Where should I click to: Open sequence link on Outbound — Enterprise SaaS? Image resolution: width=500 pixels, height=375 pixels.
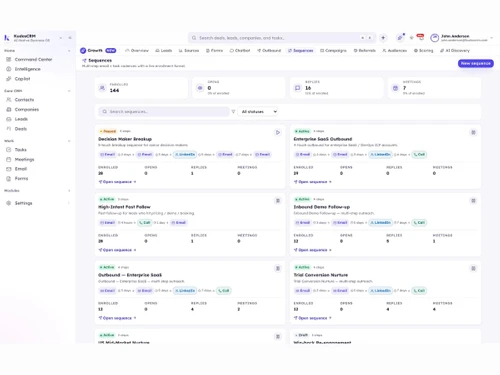(x=117, y=318)
